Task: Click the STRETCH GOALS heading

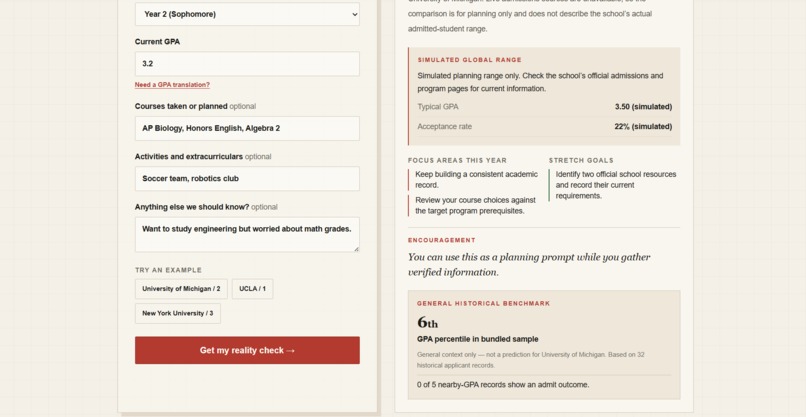Action: tap(581, 160)
